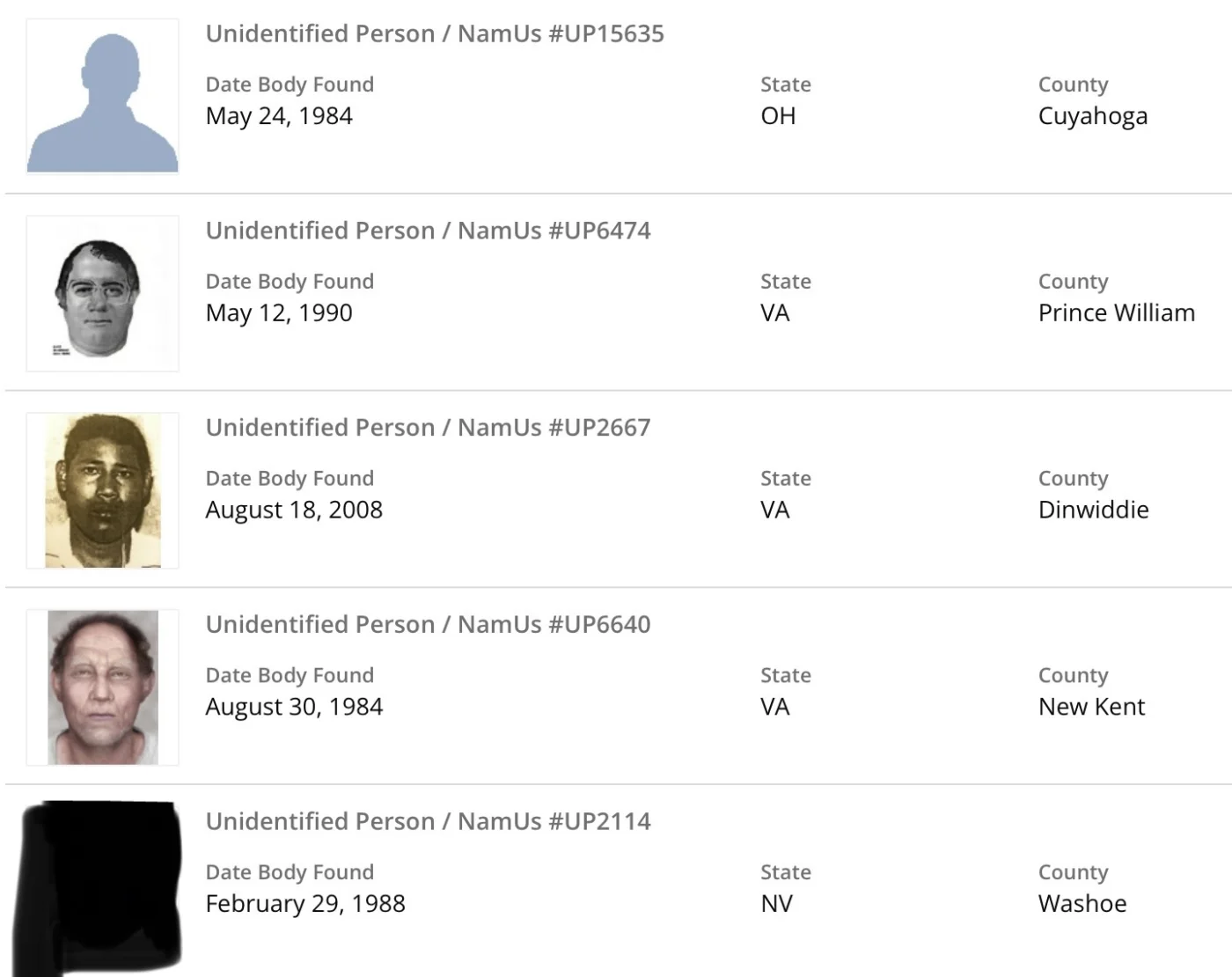Click the date May 24, 1984

point(279,116)
